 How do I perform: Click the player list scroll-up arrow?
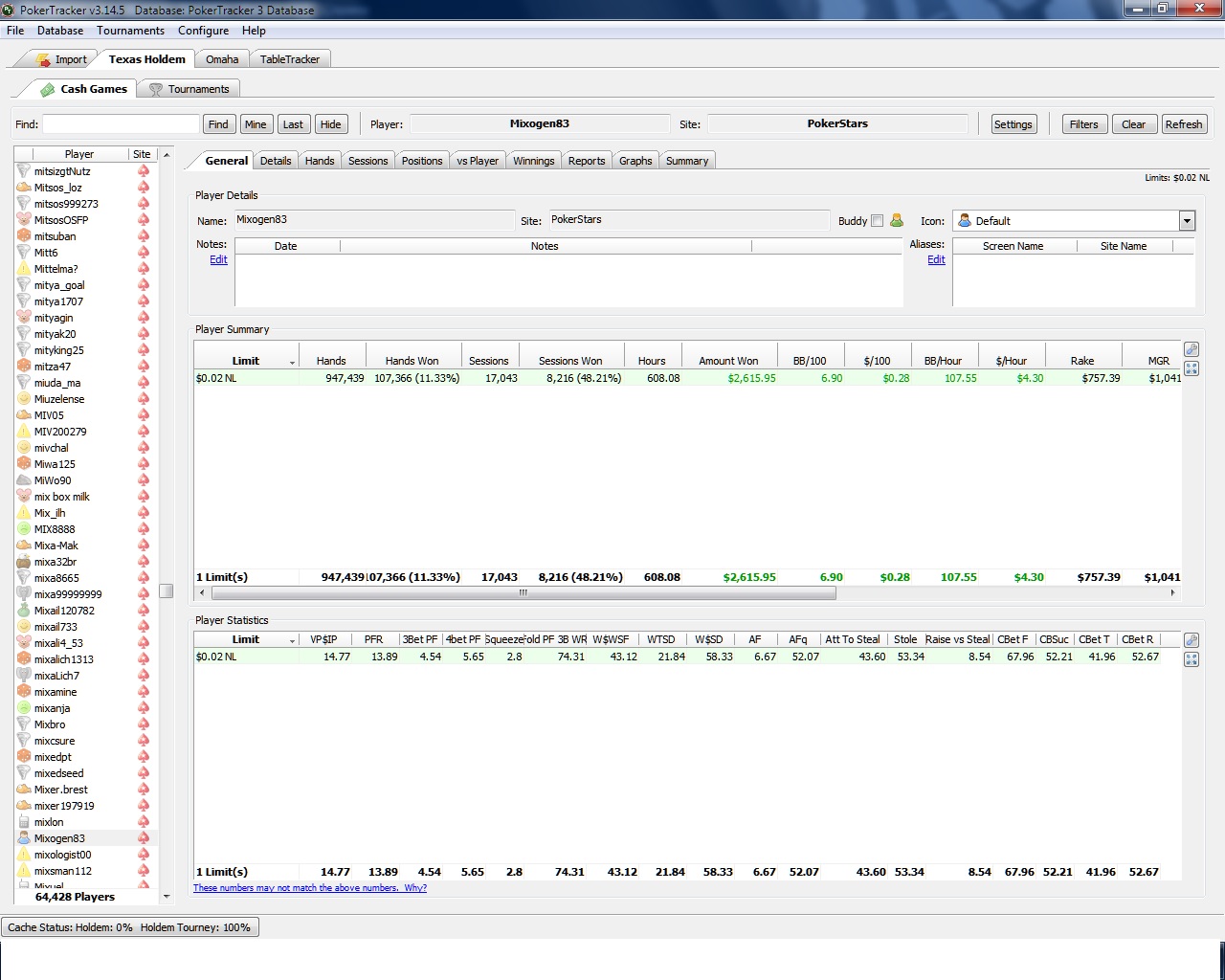167,154
